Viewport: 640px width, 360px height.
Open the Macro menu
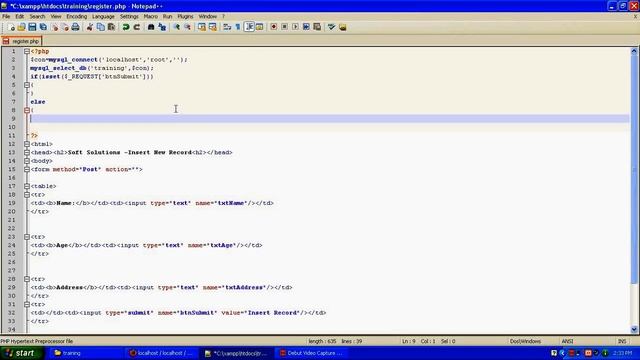point(151,17)
